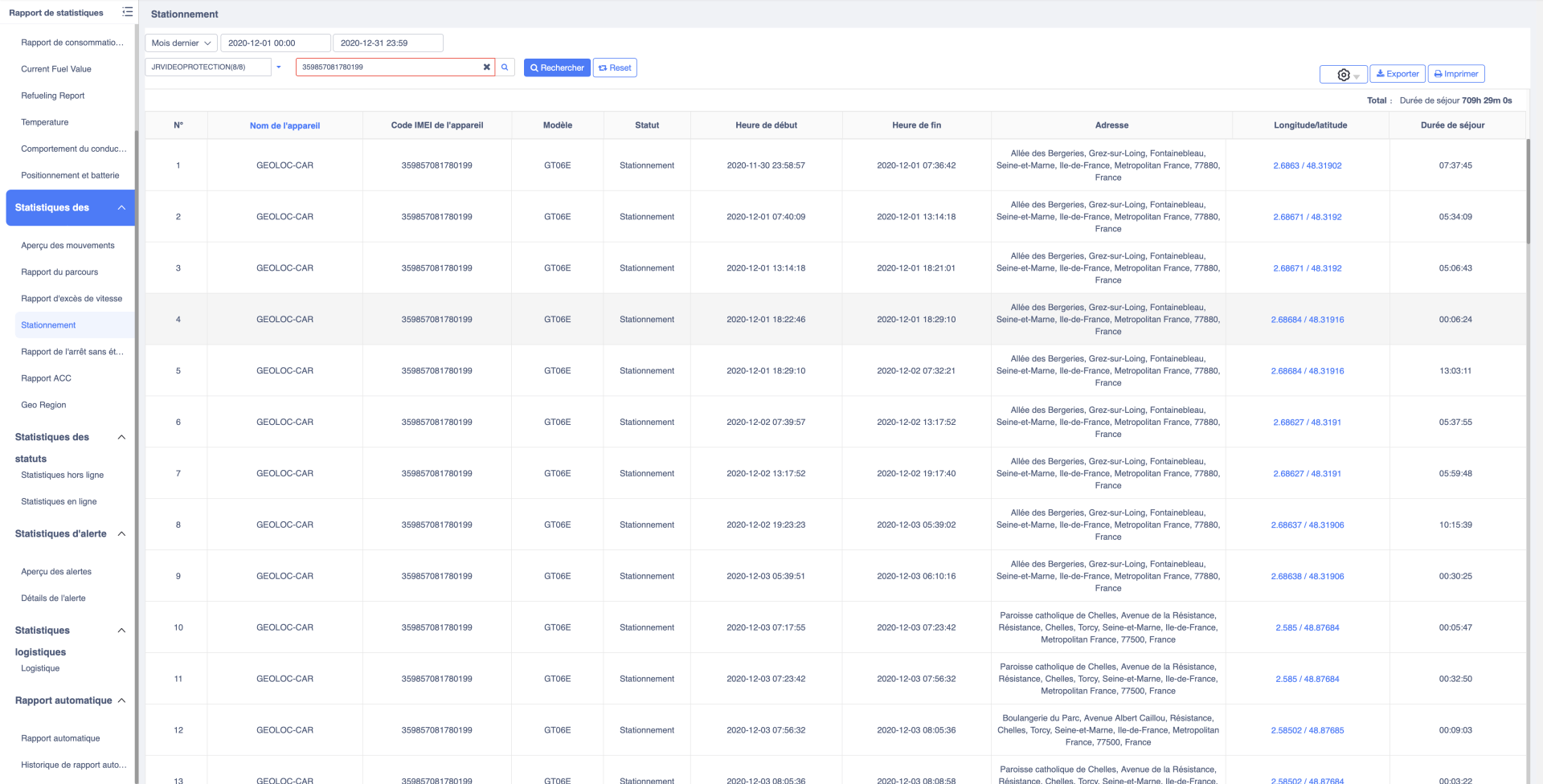1543x784 pixels.
Task: Collapse the sidebar using the menu-fold icon
Action: tap(127, 12)
